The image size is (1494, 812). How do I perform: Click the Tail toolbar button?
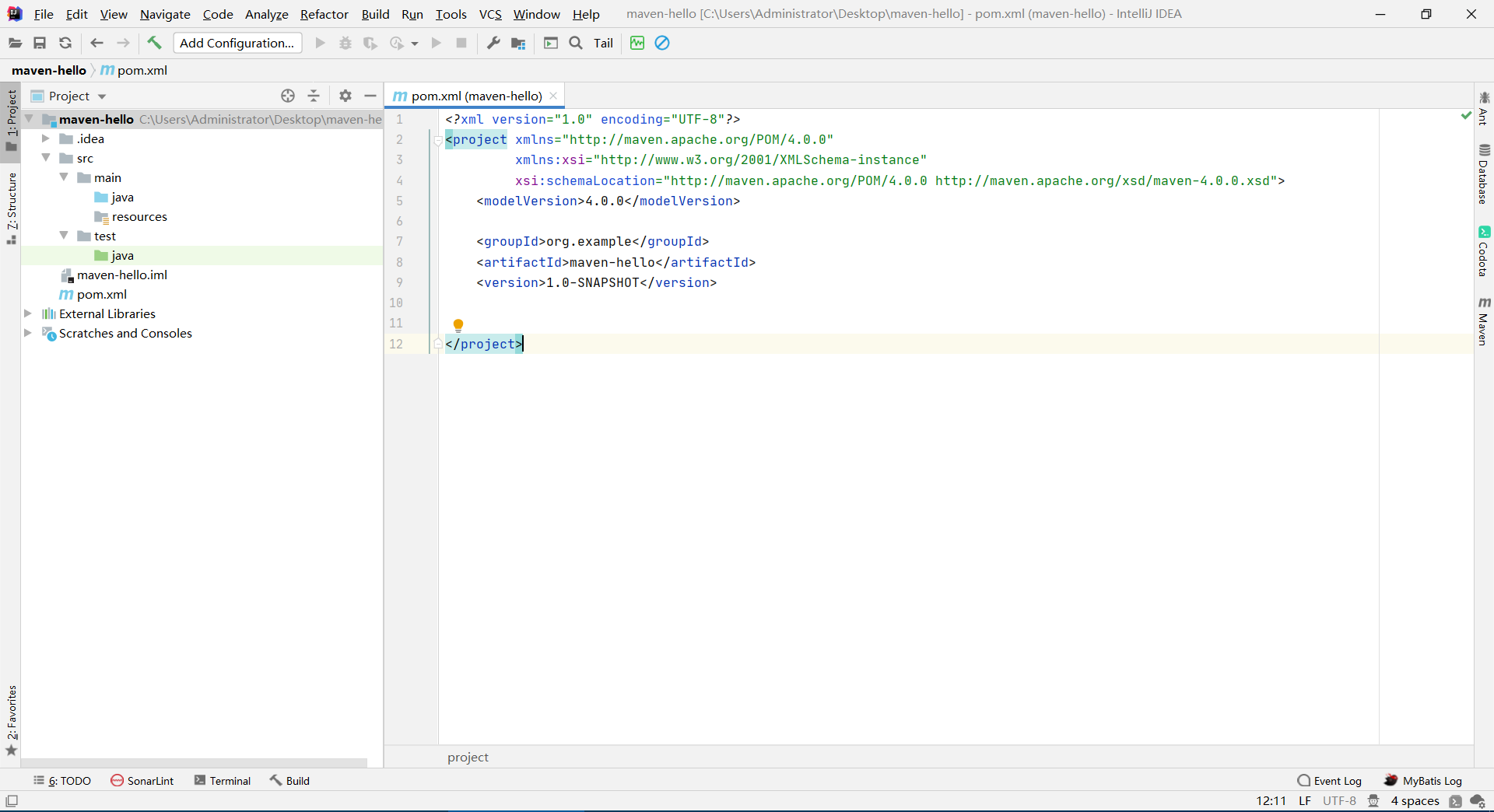(x=603, y=44)
